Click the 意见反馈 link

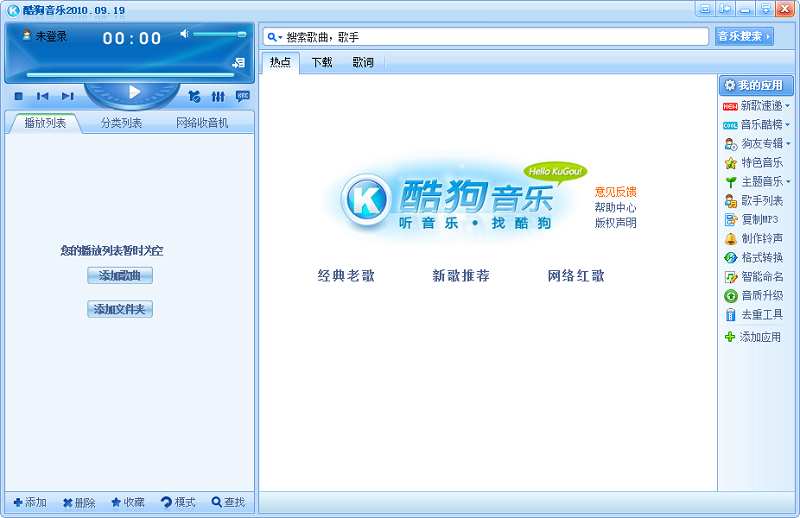[x=615, y=192]
